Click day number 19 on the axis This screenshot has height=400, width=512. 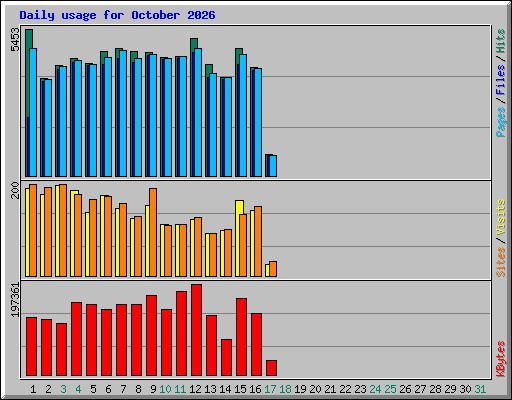(300, 389)
